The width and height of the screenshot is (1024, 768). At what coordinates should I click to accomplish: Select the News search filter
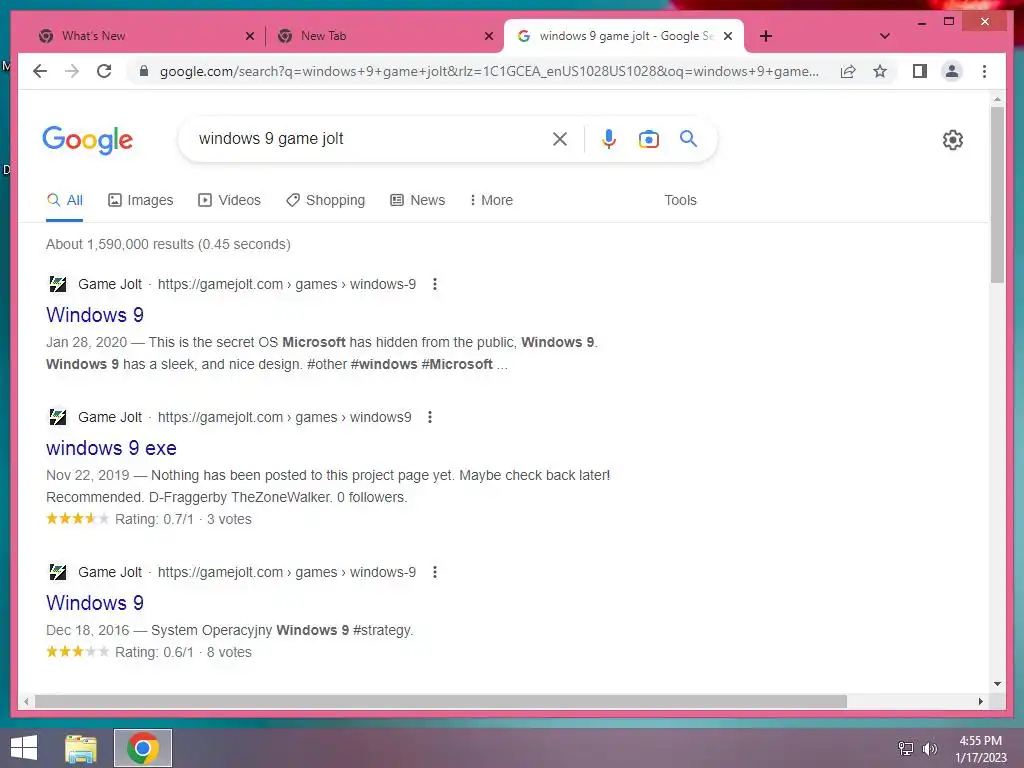tap(417, 200)
